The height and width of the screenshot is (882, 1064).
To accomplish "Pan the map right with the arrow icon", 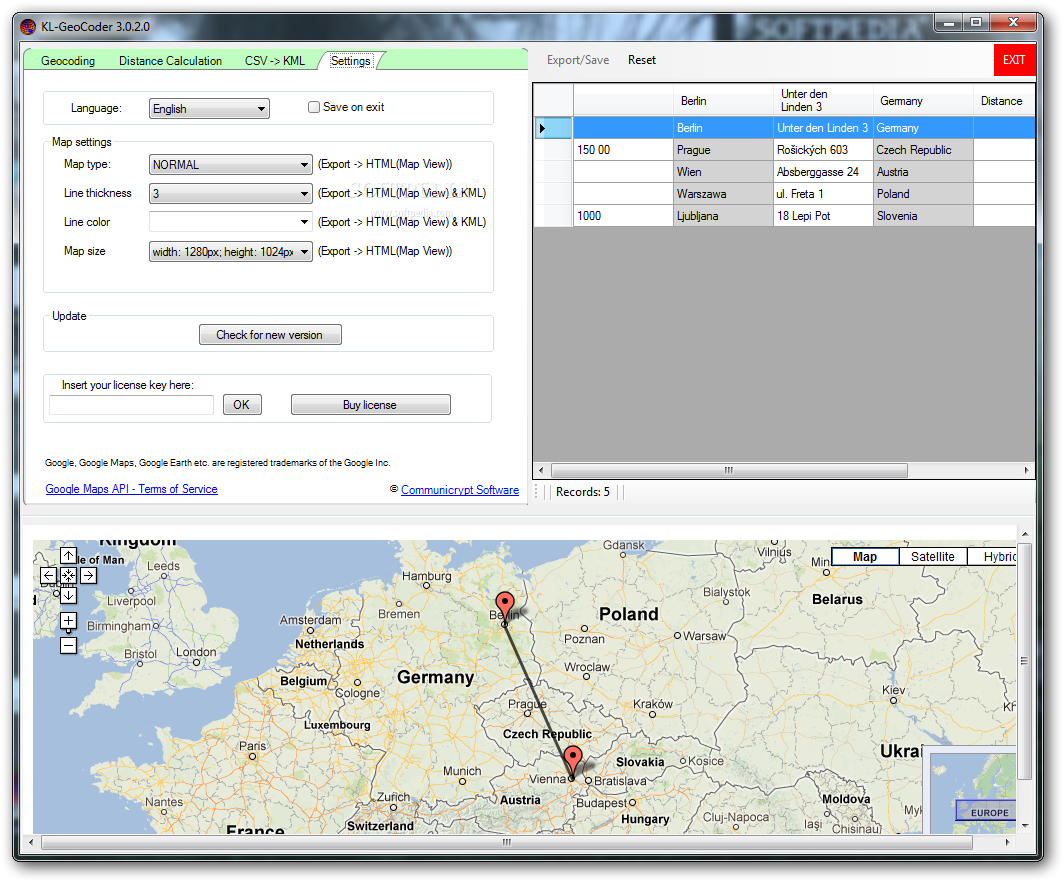I will tap(88, 576).
